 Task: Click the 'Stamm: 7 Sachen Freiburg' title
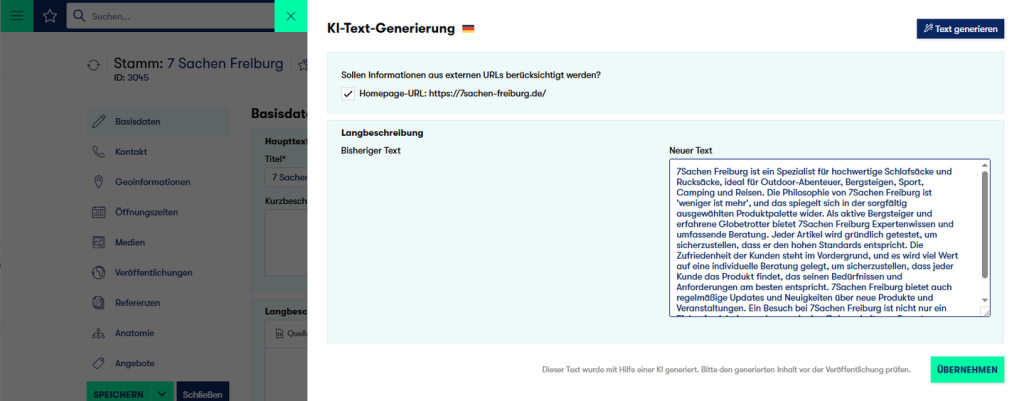point(199,63)
